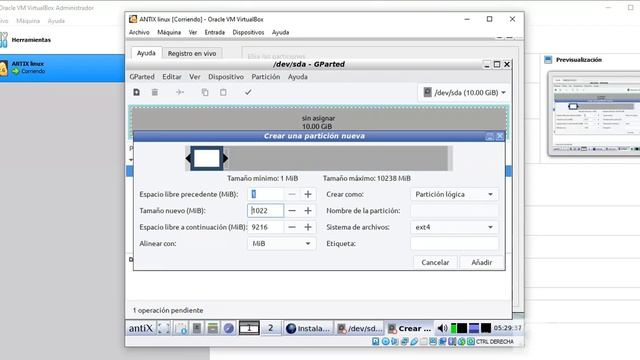Open Entrada menu in the VM window
This screenshot has height=360, width=640.
[215, 32]
